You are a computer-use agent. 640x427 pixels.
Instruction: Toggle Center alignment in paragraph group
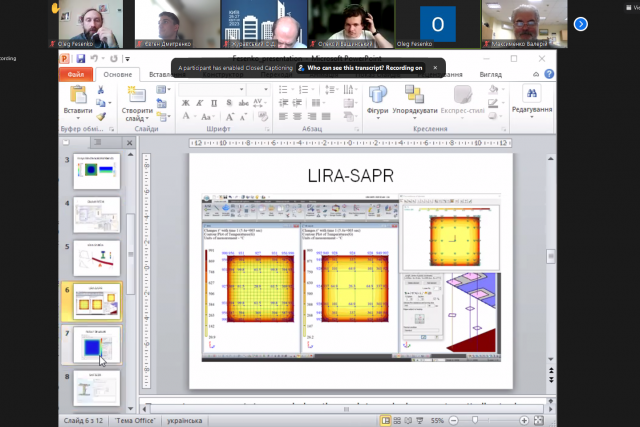[x=297, y=117]
